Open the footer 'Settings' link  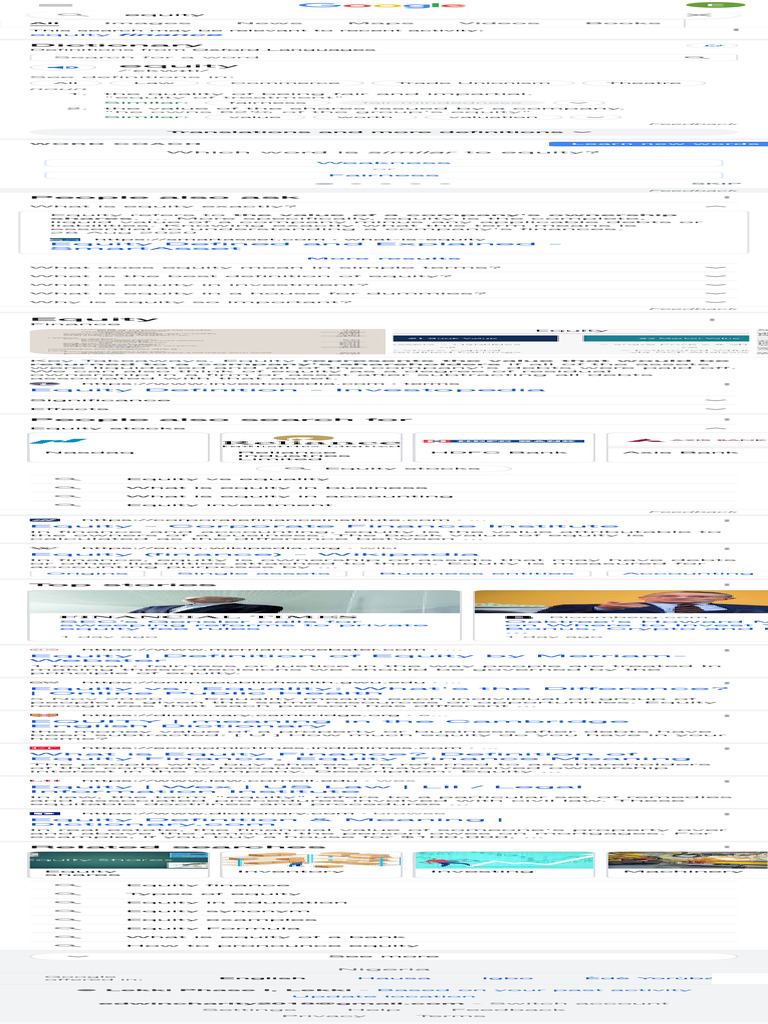coord(249,1010)
